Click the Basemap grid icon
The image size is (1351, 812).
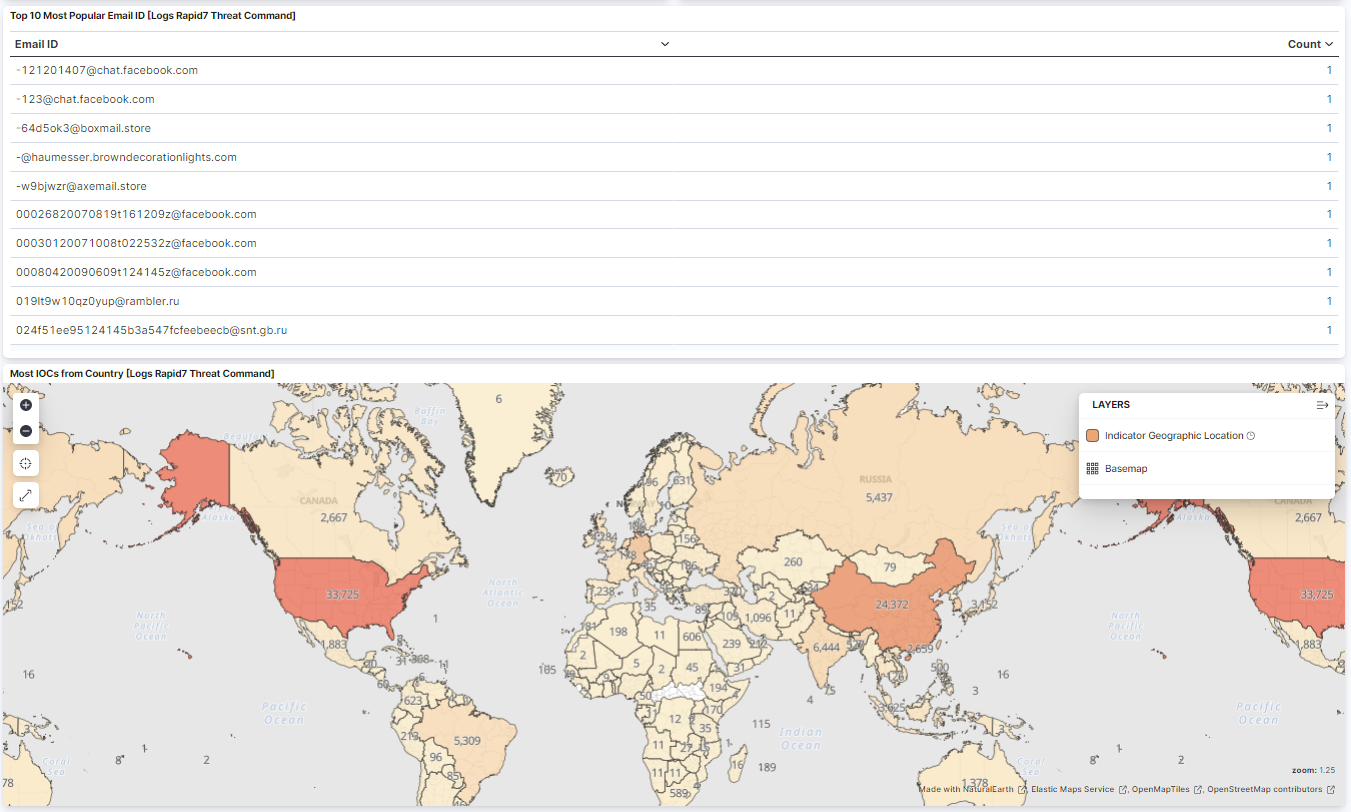(x=1092, y=469)
